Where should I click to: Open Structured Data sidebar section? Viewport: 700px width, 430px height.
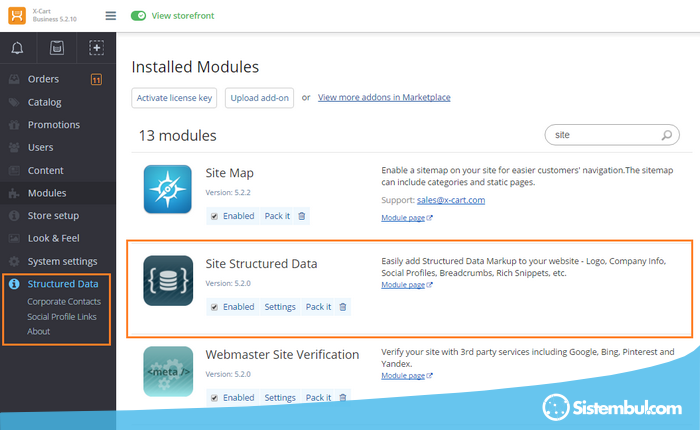tap(63, 284)
